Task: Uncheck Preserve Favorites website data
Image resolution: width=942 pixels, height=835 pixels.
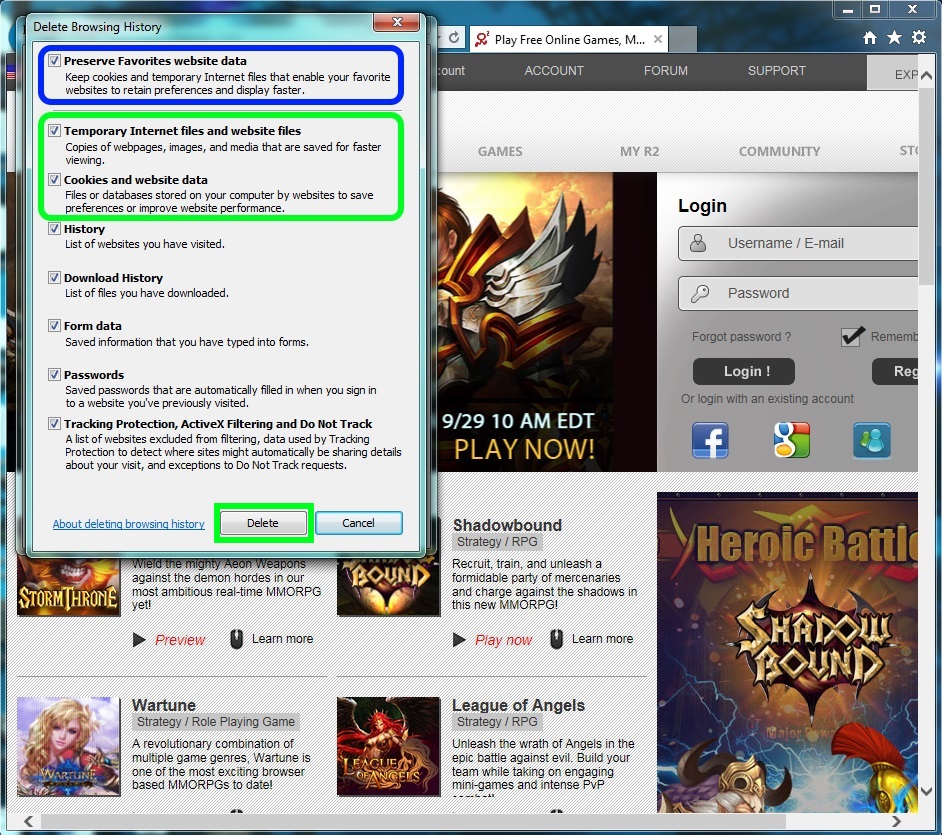Action: 55,61
